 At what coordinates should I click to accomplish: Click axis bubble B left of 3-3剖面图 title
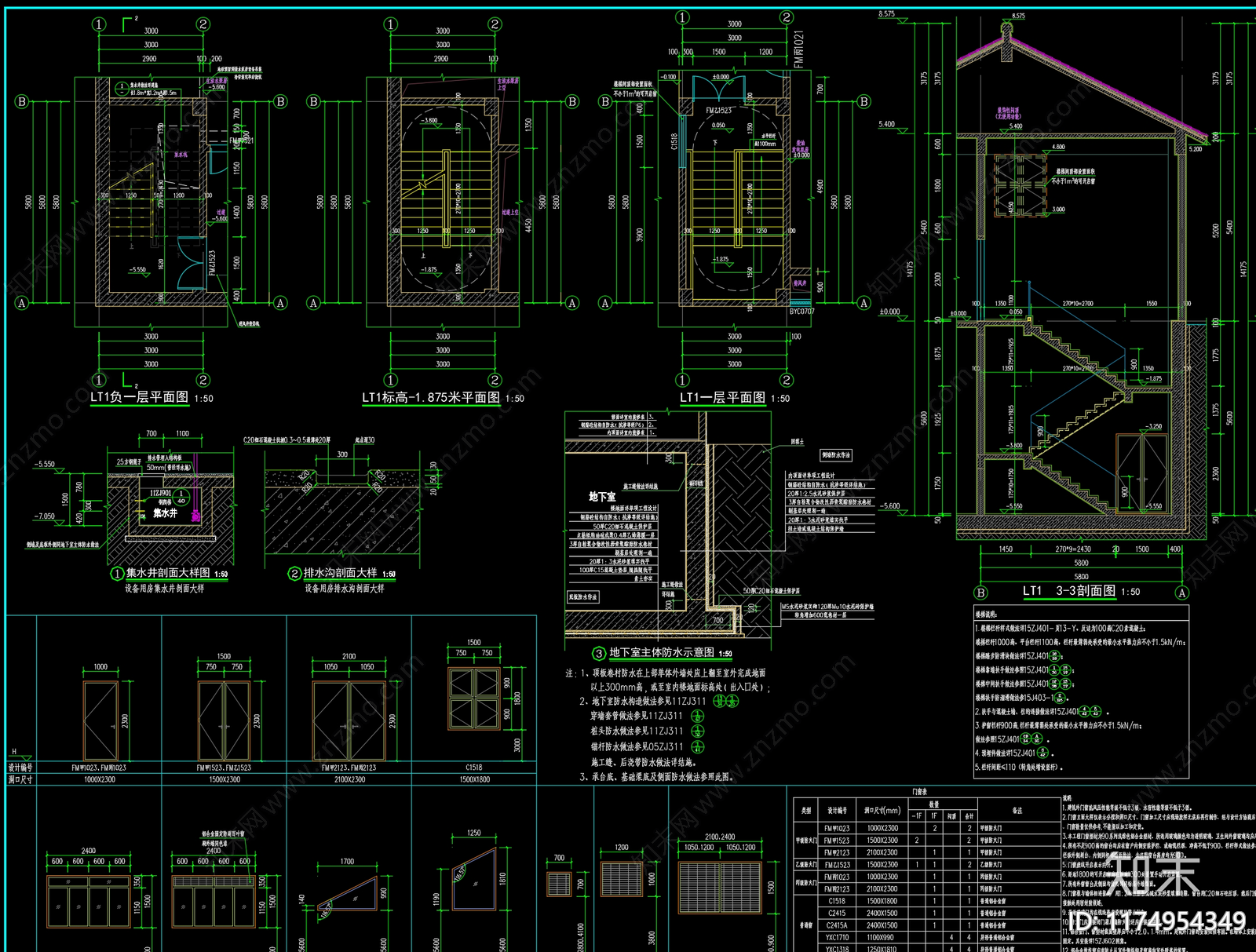[980, 593]
